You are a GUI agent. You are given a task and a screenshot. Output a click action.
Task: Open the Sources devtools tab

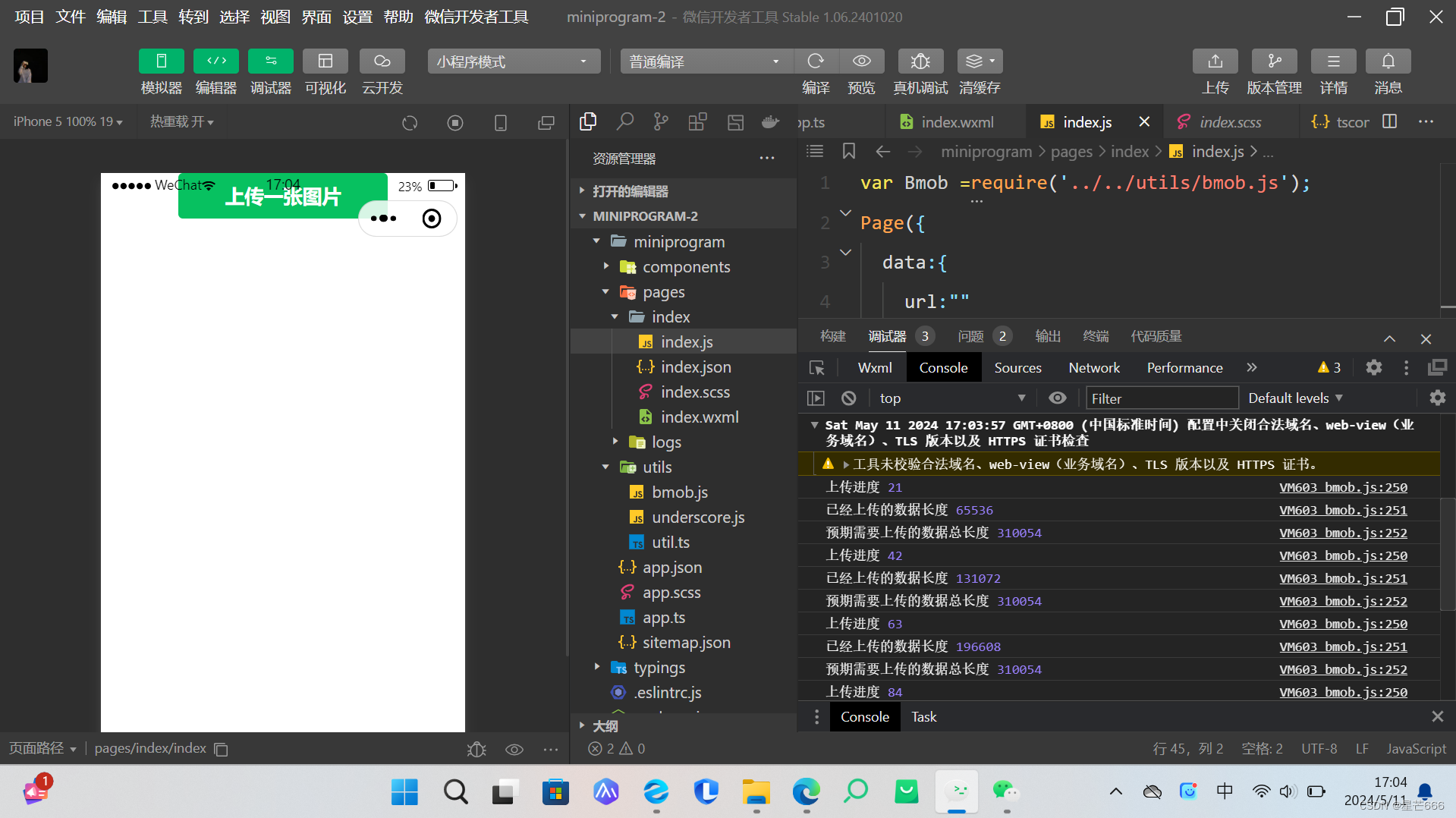(x=1017, y=368)
